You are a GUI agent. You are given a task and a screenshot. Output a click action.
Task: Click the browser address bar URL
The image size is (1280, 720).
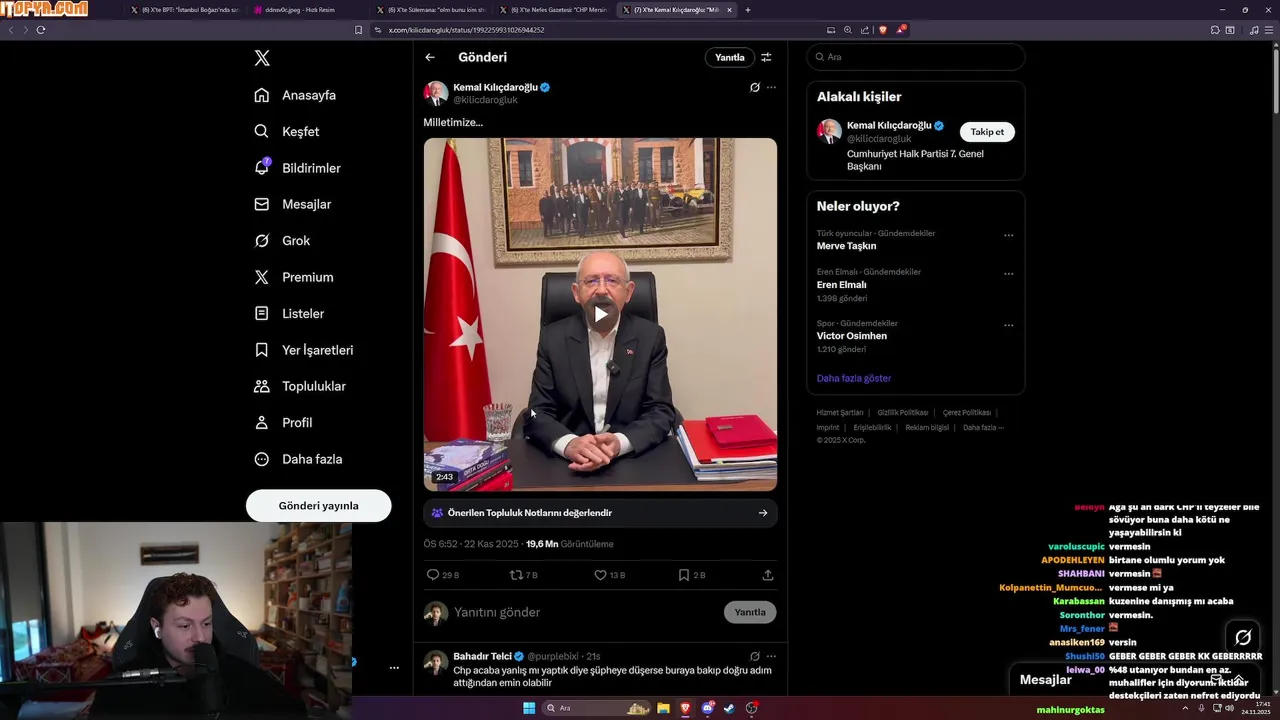click(x=466, y=30)
